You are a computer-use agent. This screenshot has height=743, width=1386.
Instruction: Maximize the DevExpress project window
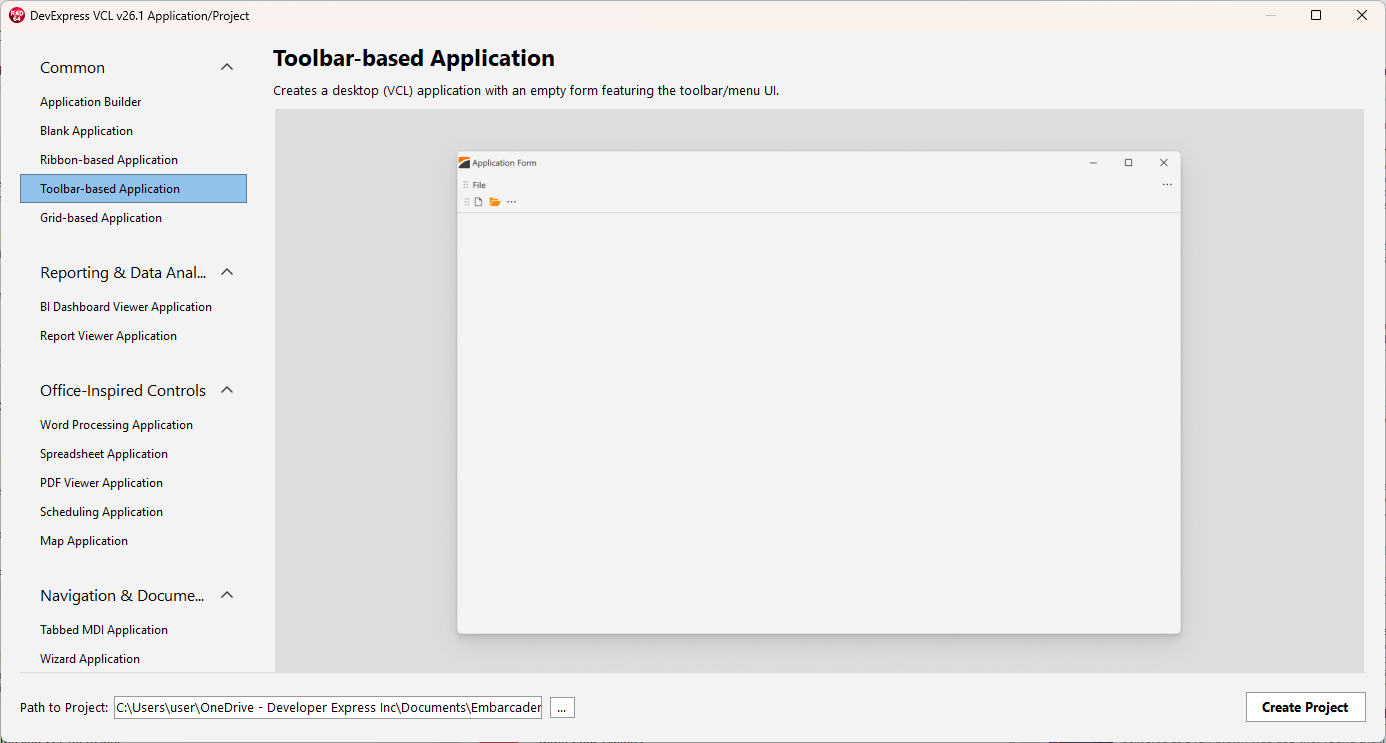1316,15
